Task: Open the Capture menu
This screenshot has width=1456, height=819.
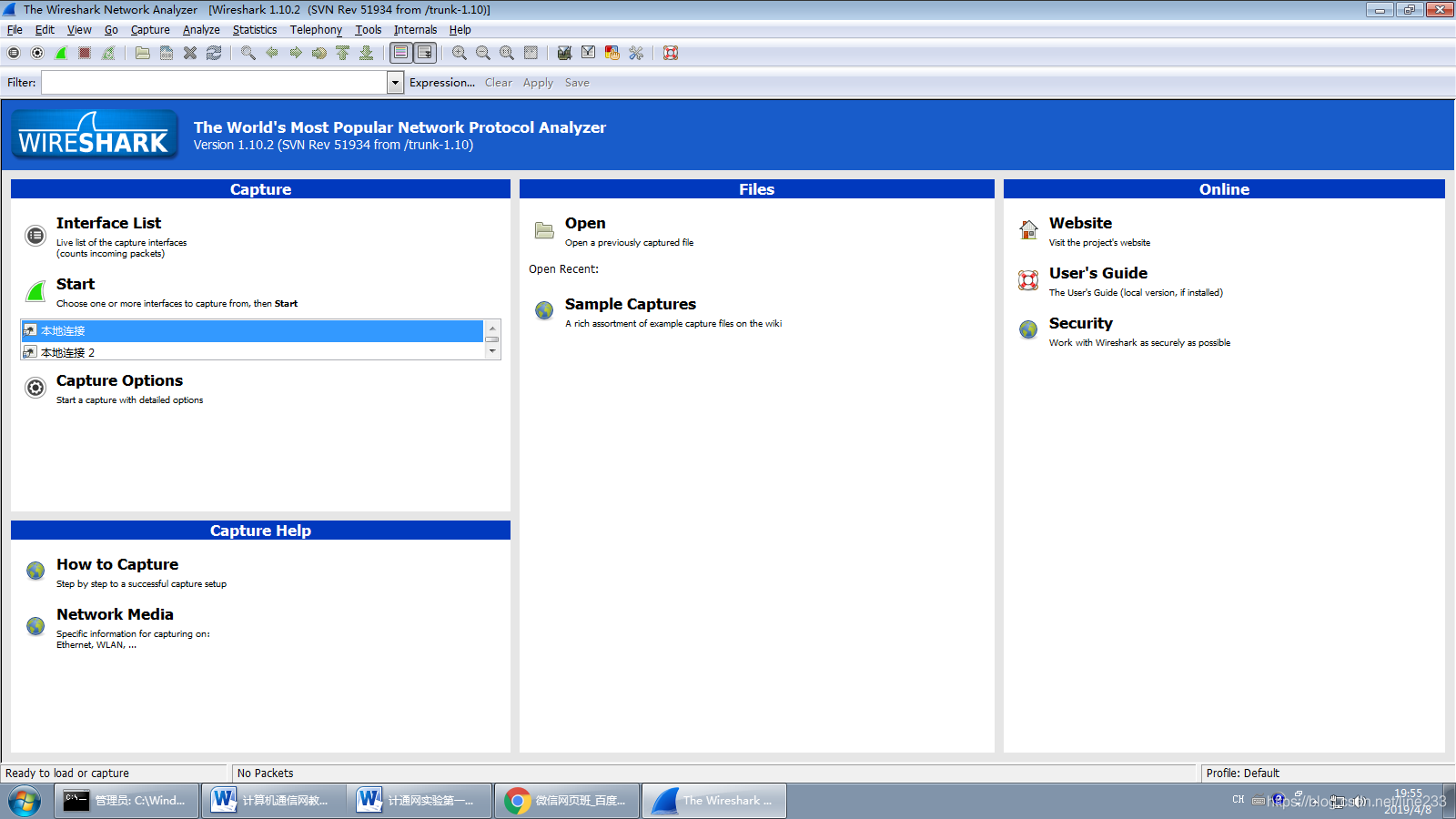Action: coord(150,30)
